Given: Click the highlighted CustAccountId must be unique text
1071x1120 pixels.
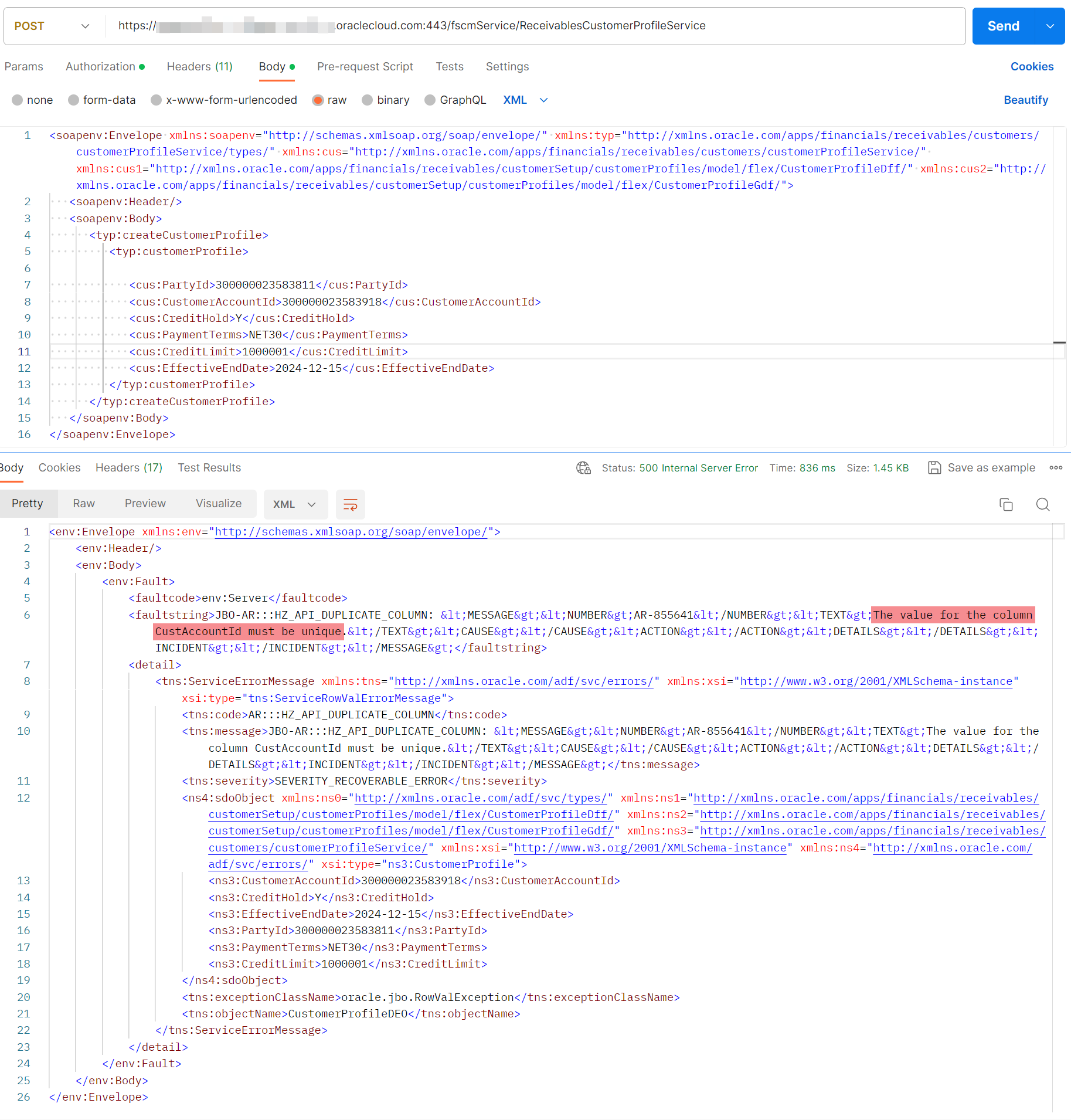Looking at the screenshot, I should pyautogui.click(x=249, y=632).
